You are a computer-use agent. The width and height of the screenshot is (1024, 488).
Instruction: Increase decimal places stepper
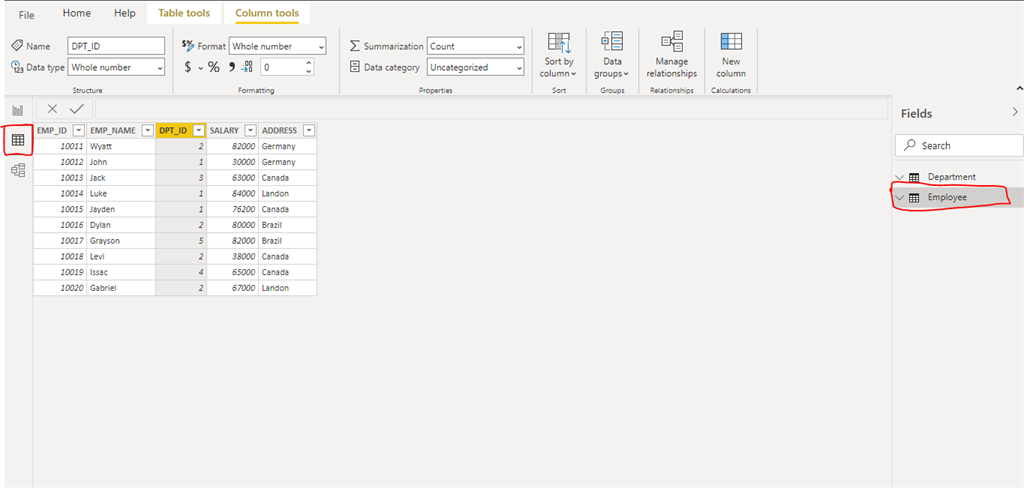click(x=308, y=63)
